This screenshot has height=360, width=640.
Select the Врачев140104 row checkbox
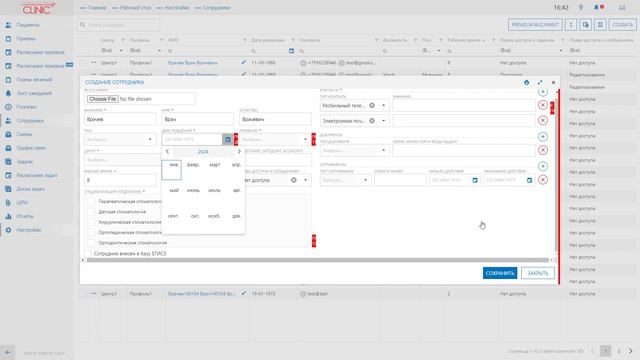[x=83, y=293]
